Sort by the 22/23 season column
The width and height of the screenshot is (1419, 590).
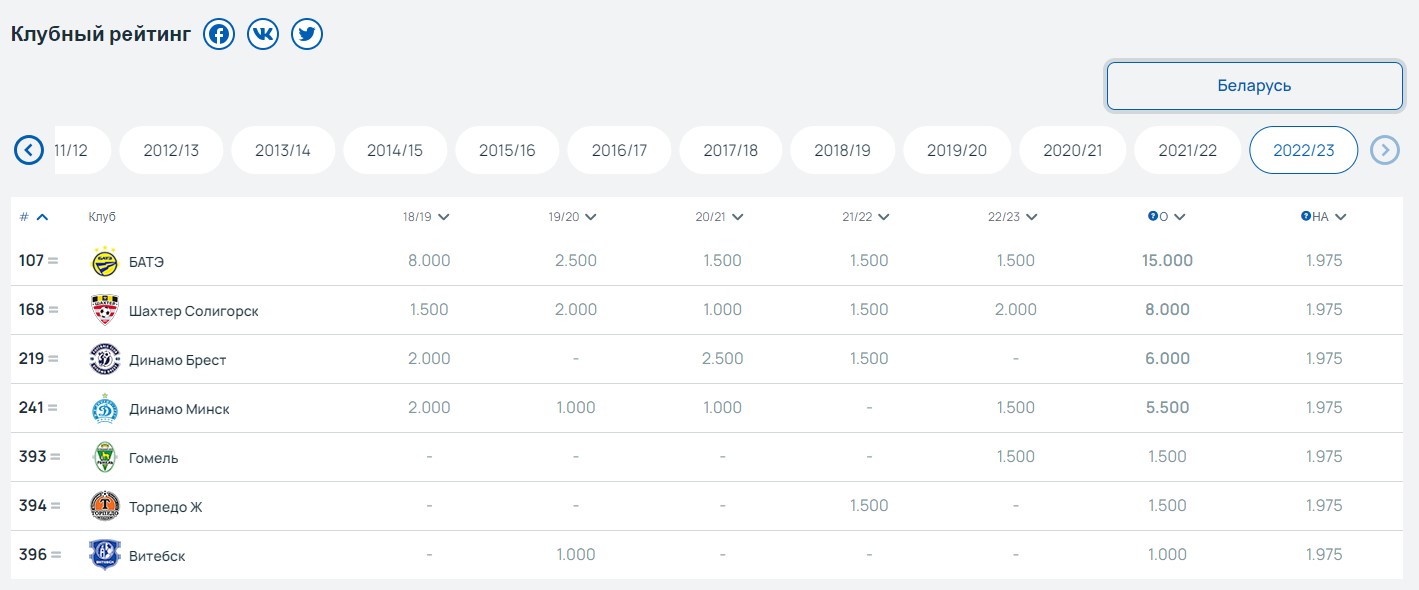(1013, 217)
